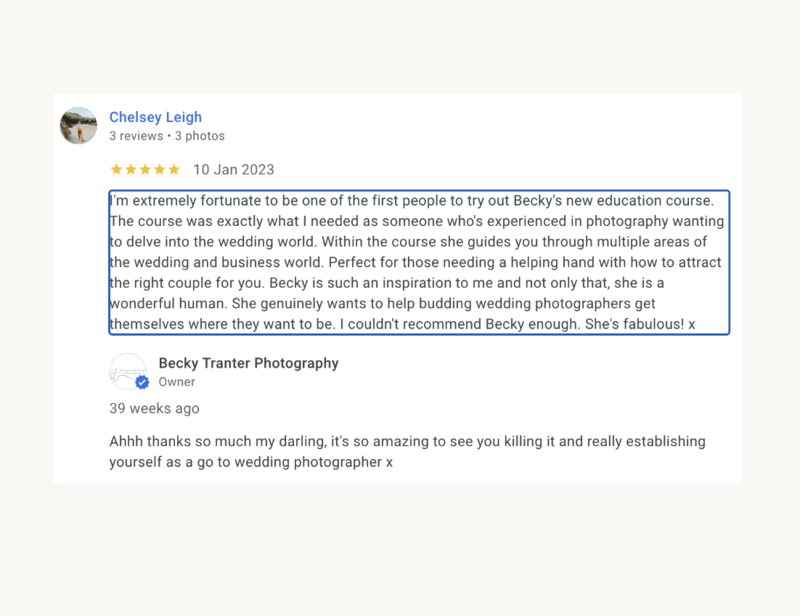800x616 pixels.
Task: Click 'yourself as a go to wedding photographer'
Action: pos(245,462)
